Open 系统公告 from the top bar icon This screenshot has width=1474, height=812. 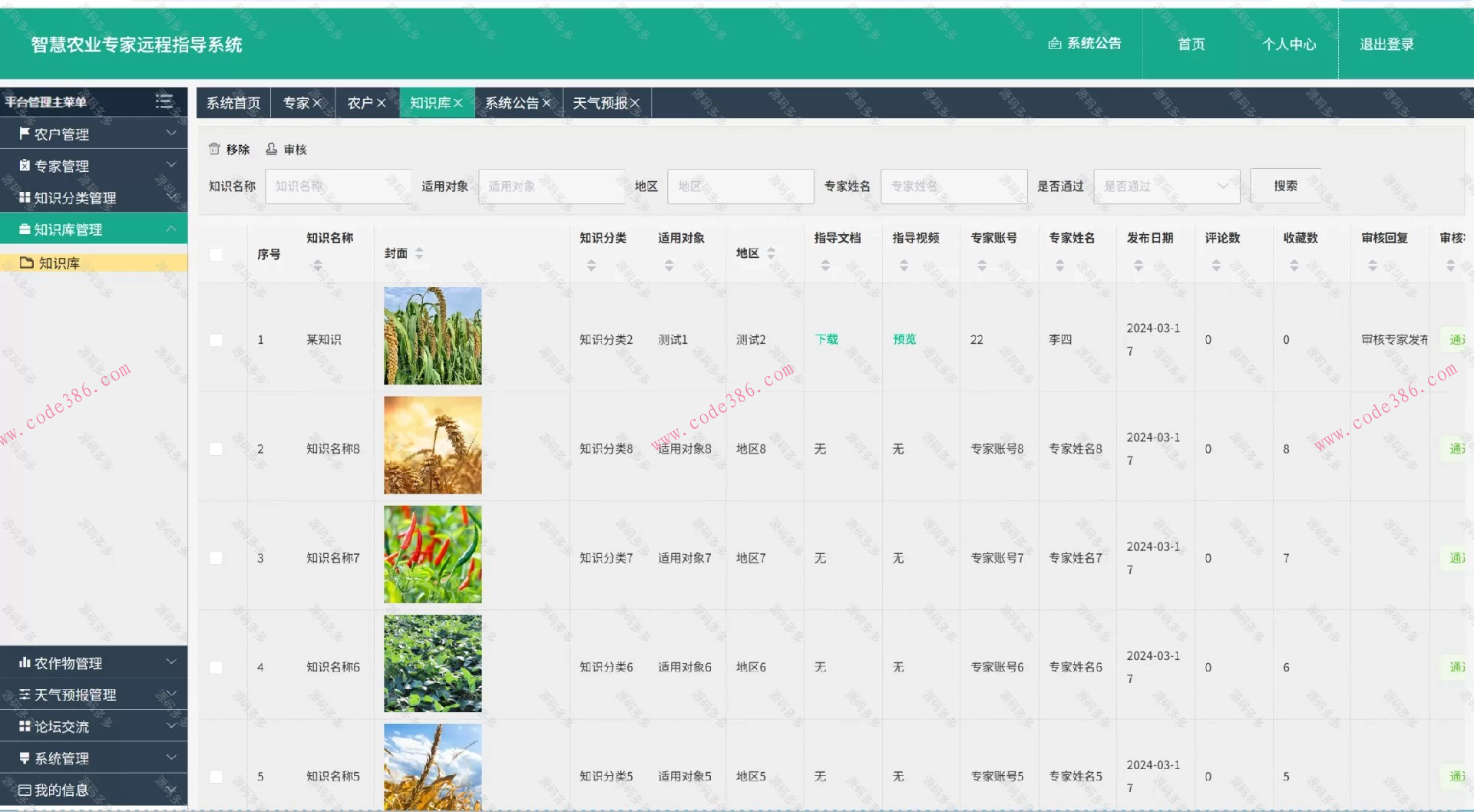tap(1053, 44)
